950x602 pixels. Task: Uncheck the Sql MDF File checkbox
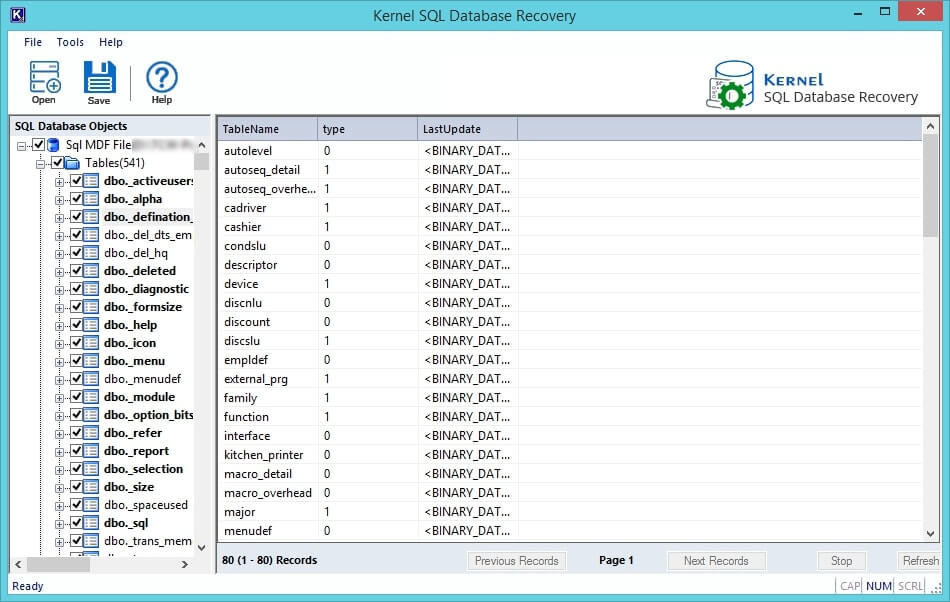(x=40, y=145)
